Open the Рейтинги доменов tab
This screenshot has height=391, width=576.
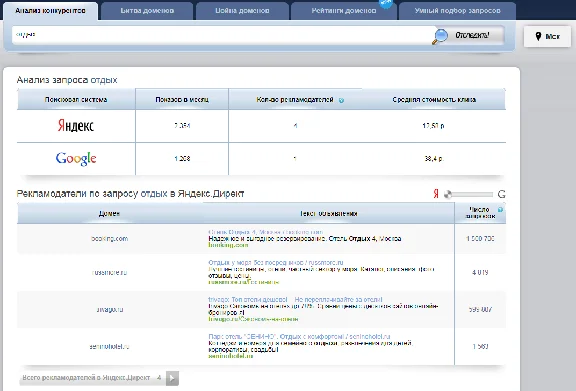(344, 11)
